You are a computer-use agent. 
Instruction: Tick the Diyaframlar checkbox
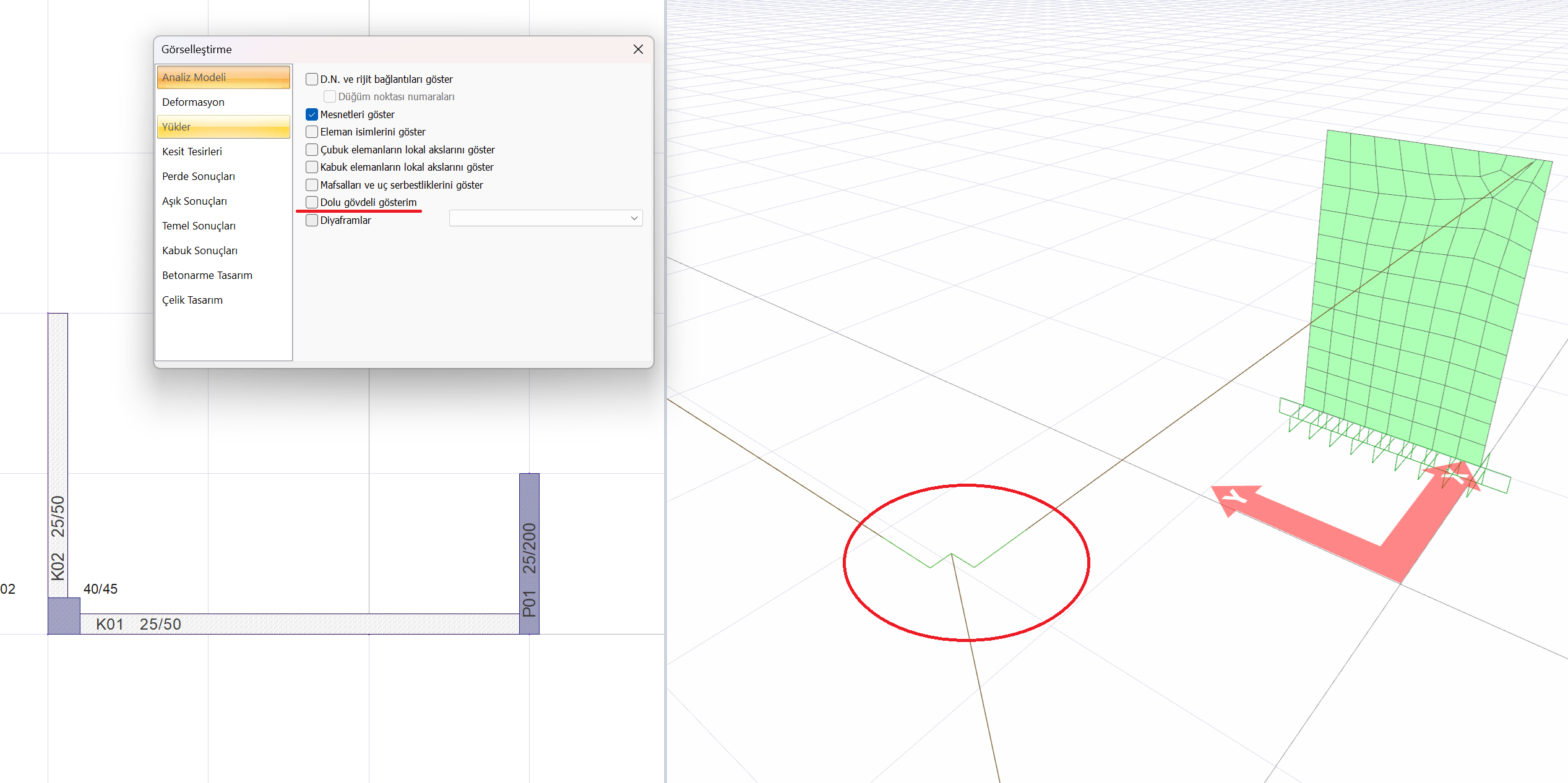pos(312,220)
